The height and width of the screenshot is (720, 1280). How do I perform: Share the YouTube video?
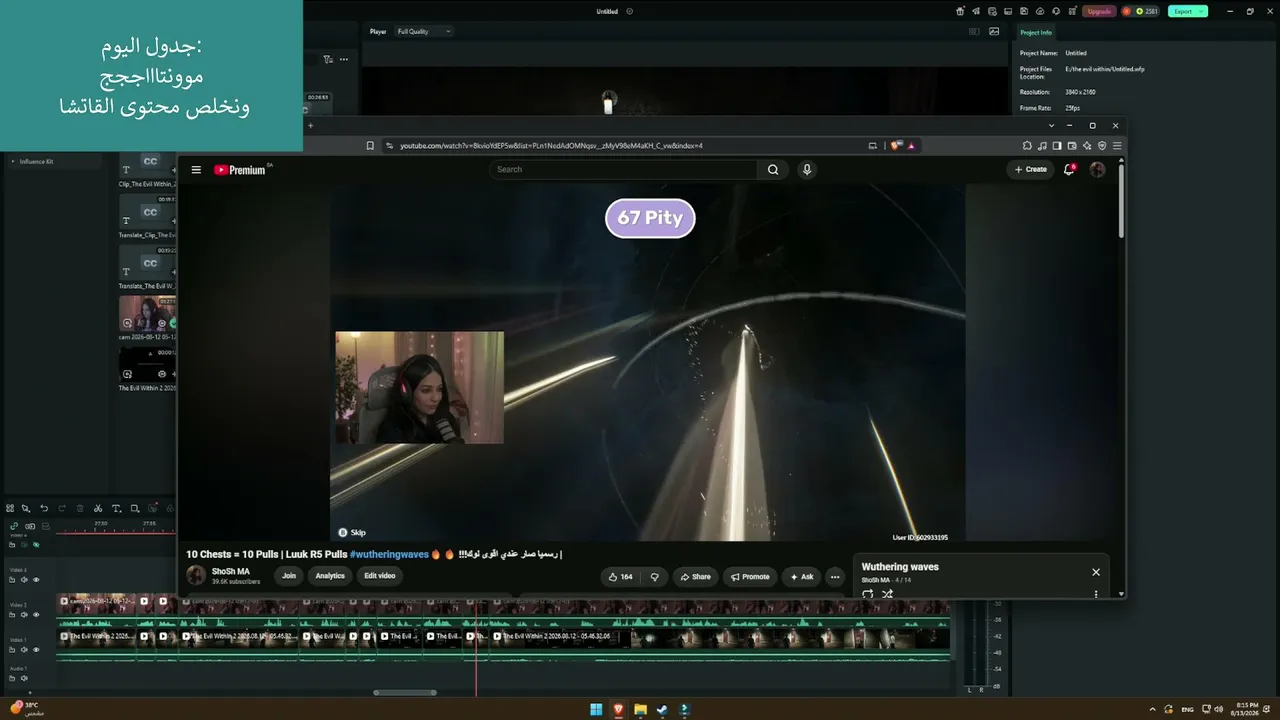point(695,577)
